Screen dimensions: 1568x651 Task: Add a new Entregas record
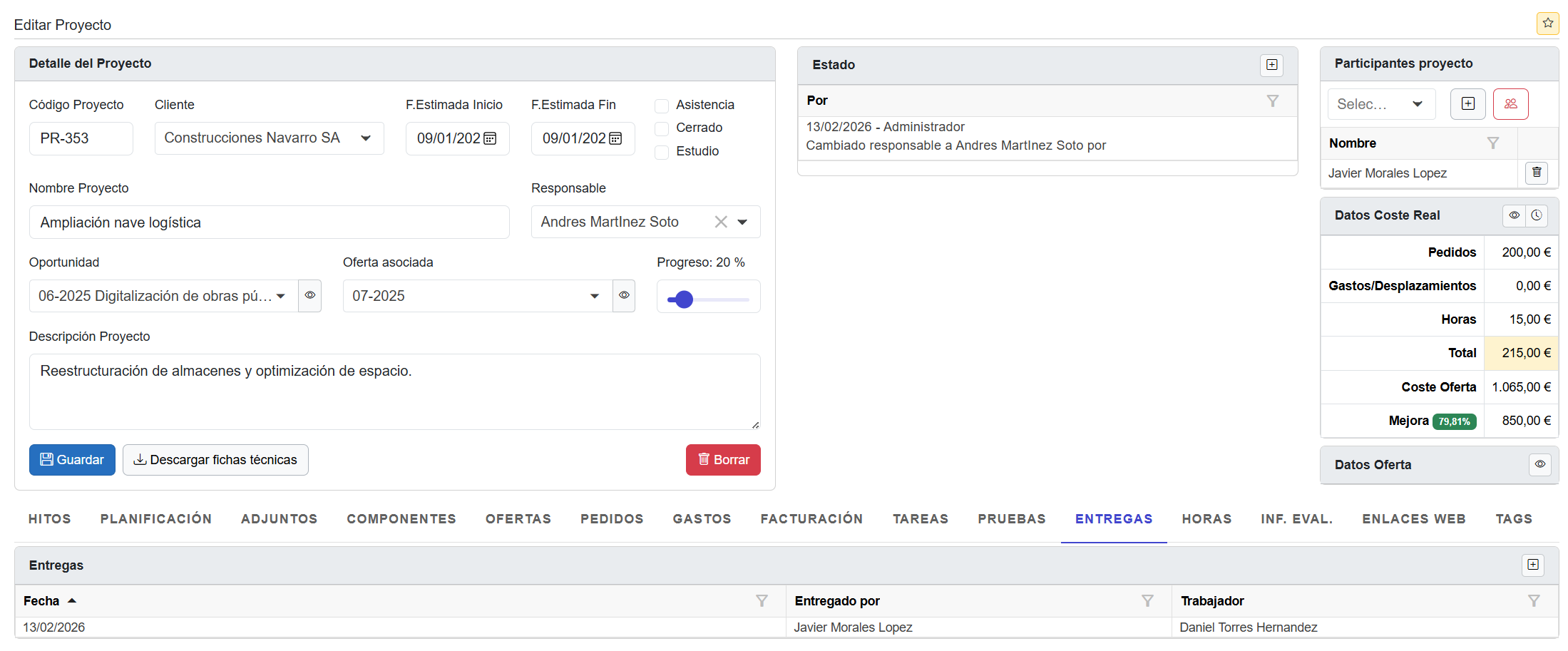point(1532,565)
